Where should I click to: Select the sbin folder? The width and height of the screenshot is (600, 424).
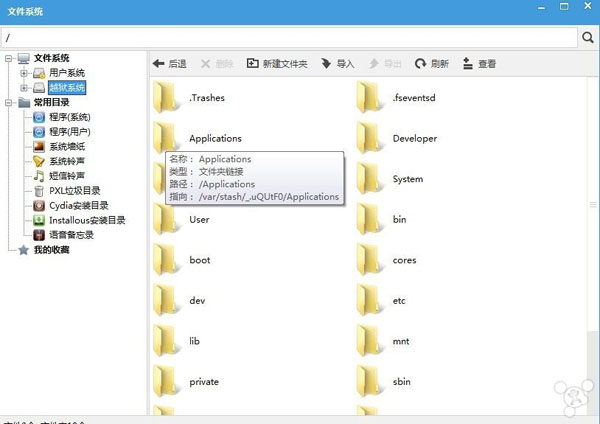click(x=384, y=382)
